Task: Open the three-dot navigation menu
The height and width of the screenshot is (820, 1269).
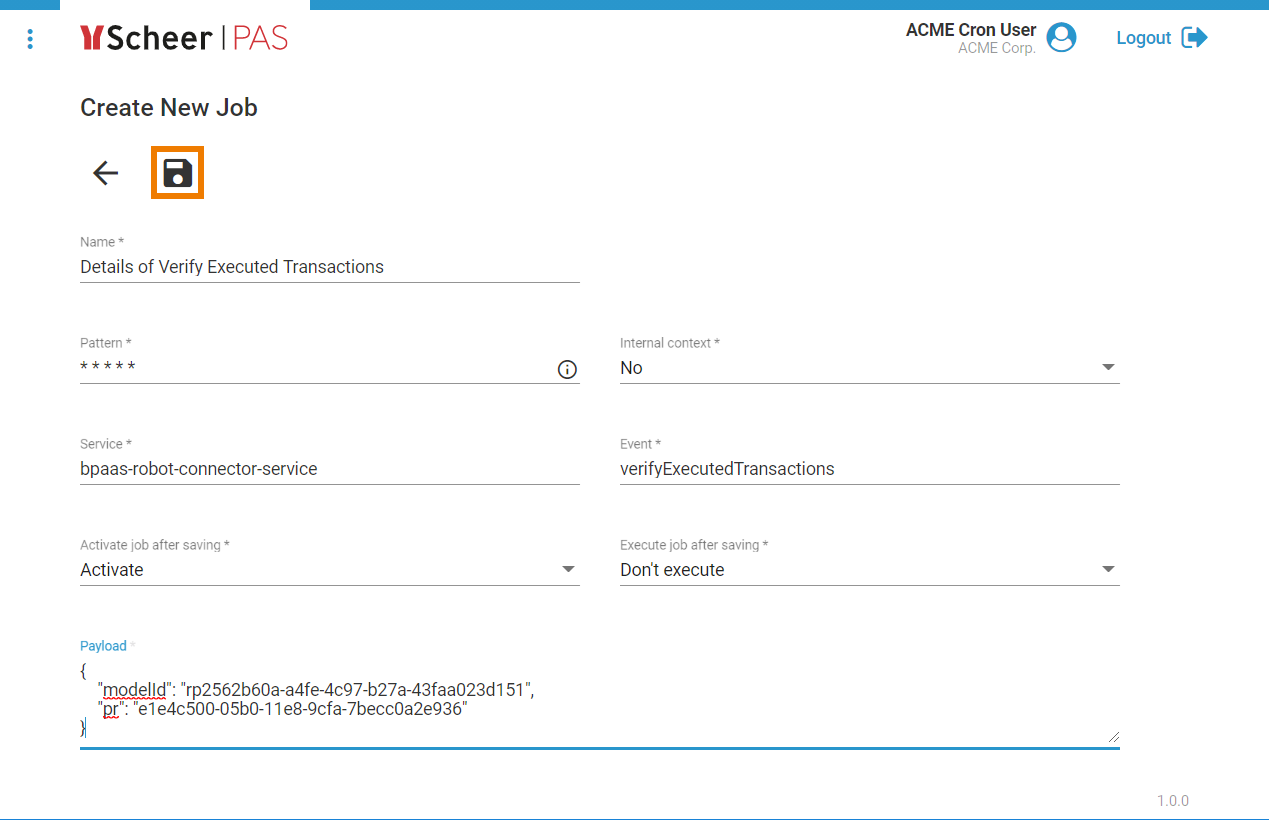Action: coord(30,39)
